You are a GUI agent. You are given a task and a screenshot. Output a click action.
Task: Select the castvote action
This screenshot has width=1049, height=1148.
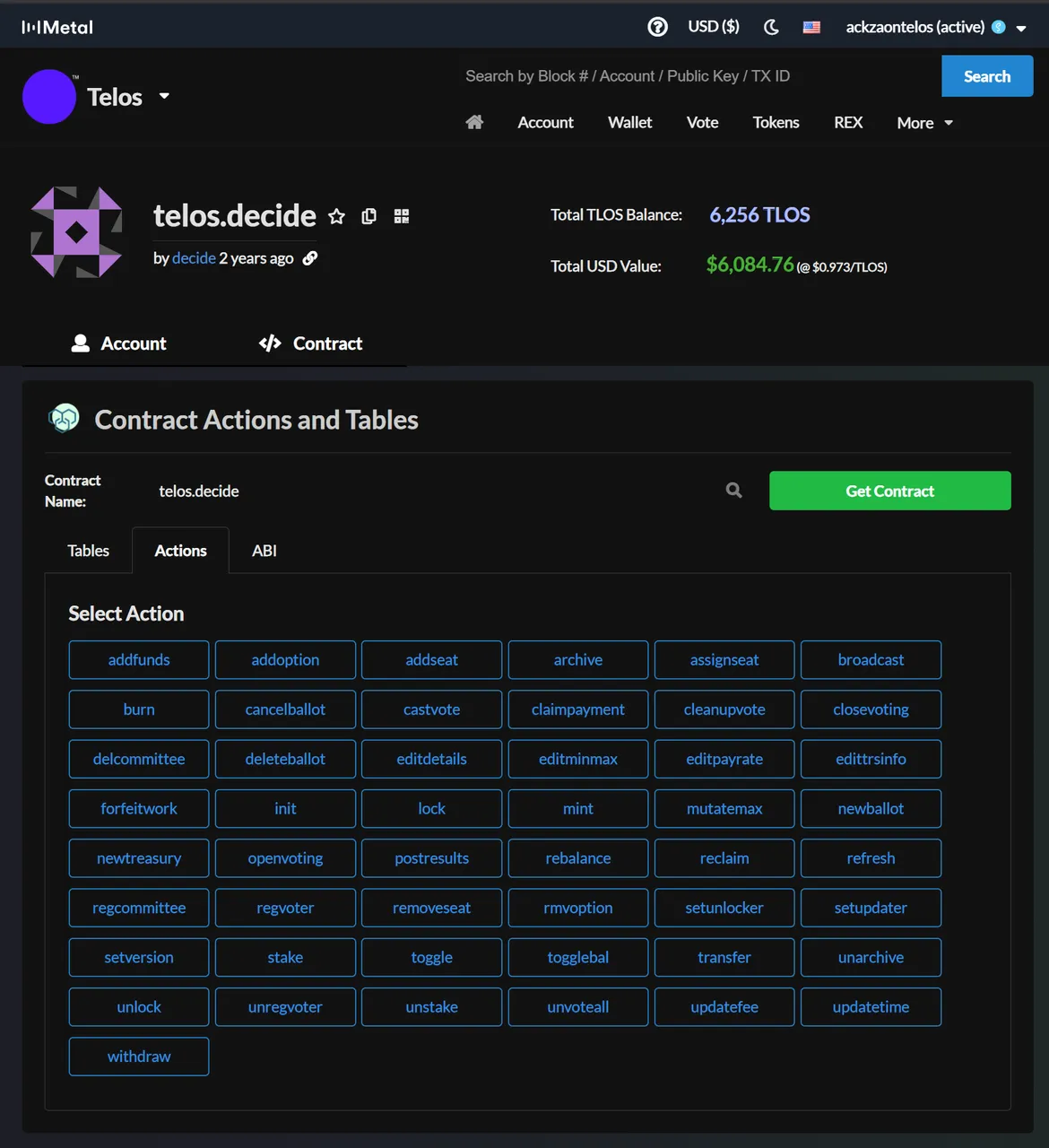(431, 709)
